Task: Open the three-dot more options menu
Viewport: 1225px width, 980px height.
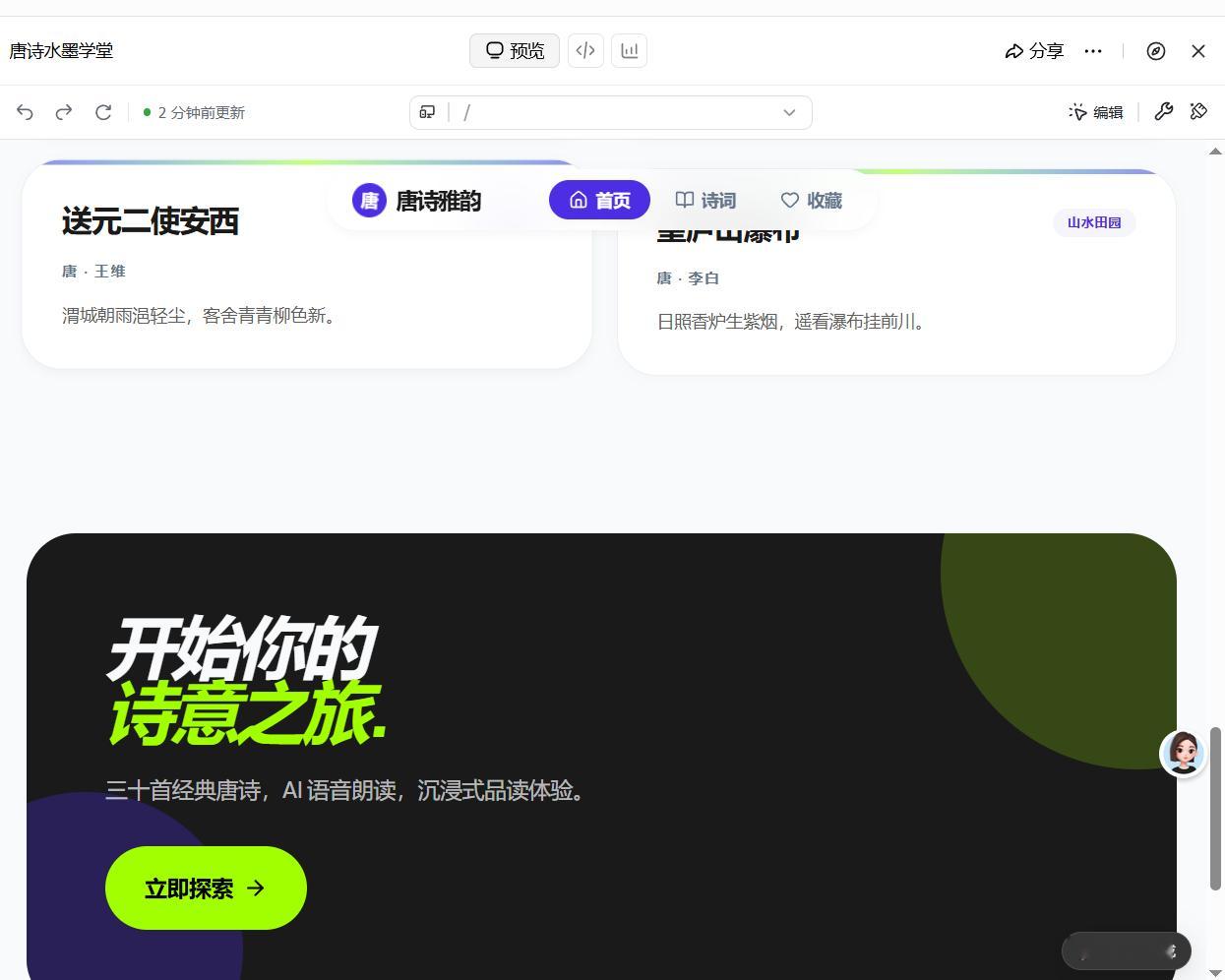Action: tap(1093, 51)
